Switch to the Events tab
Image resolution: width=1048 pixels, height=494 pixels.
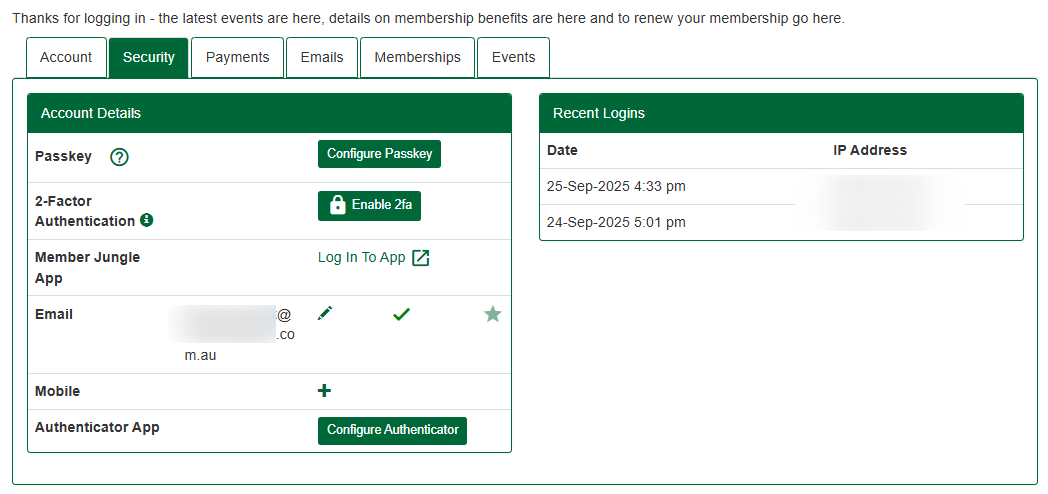[513, 57]
